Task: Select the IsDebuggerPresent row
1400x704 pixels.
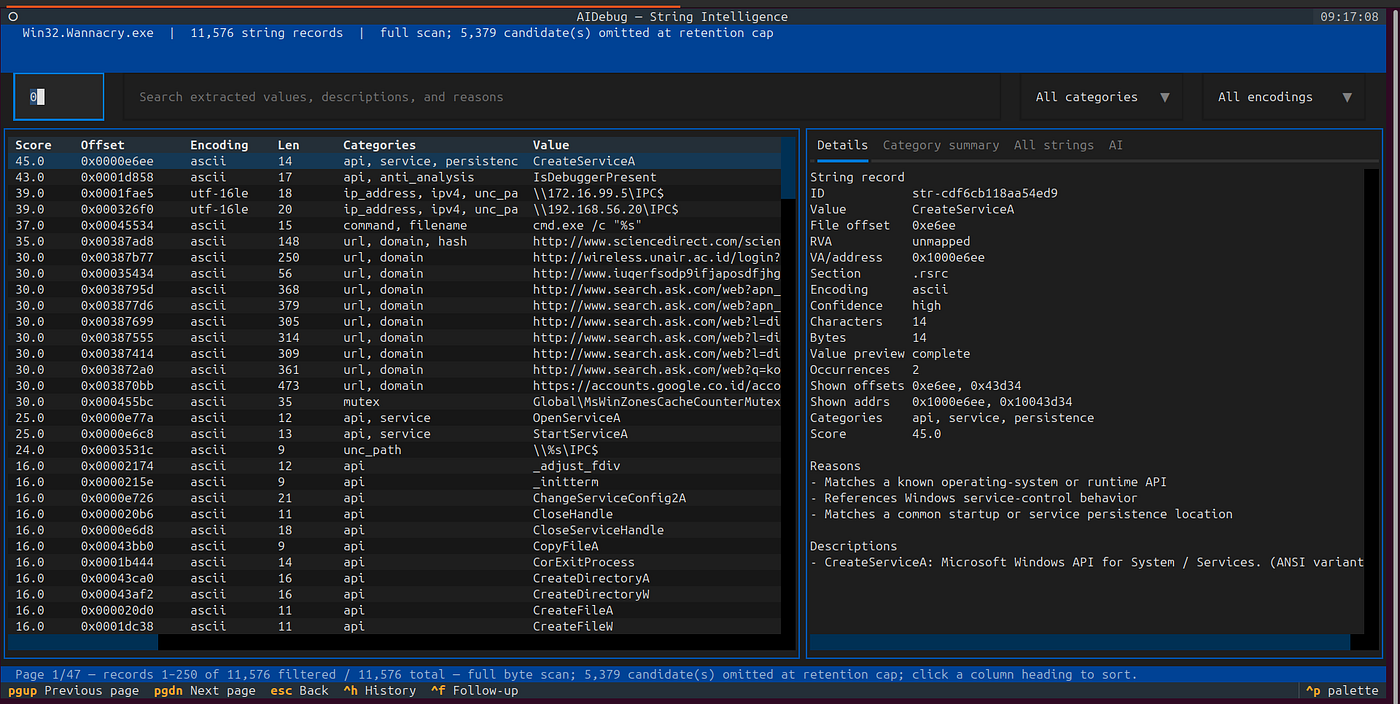Action: (x=395, y=177)
